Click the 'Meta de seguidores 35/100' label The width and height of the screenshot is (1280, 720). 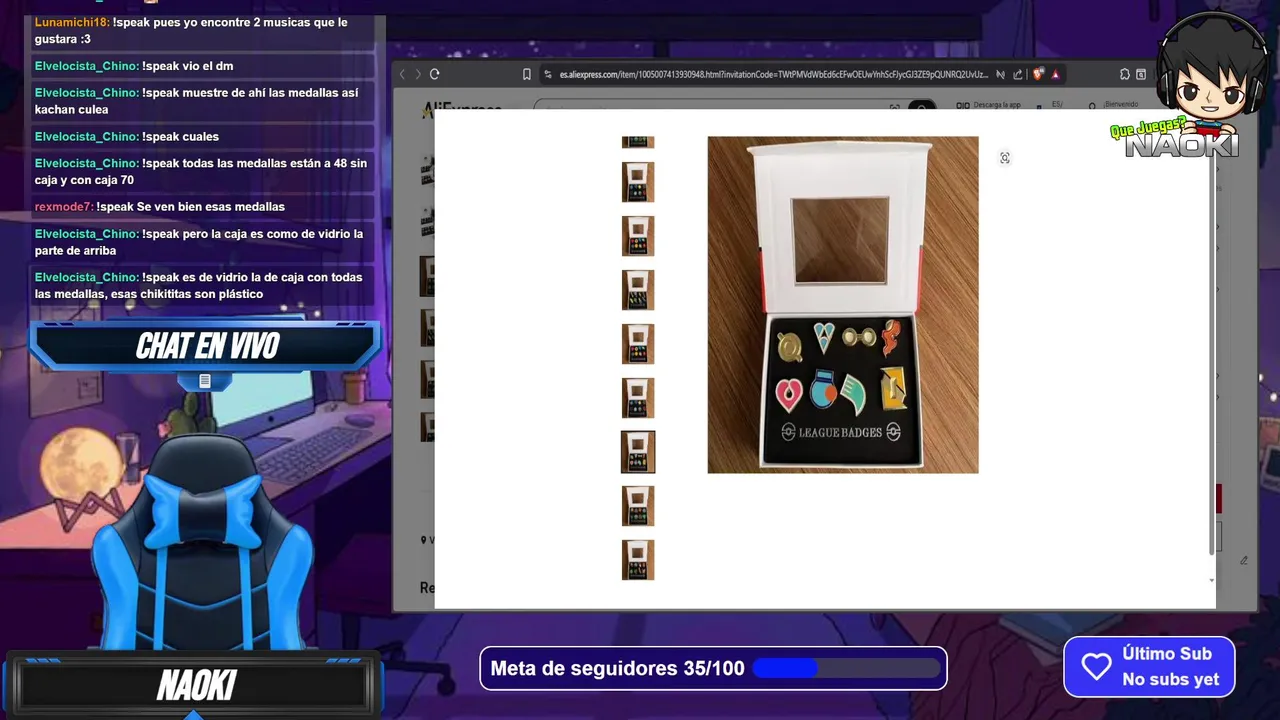pos(617,668)
